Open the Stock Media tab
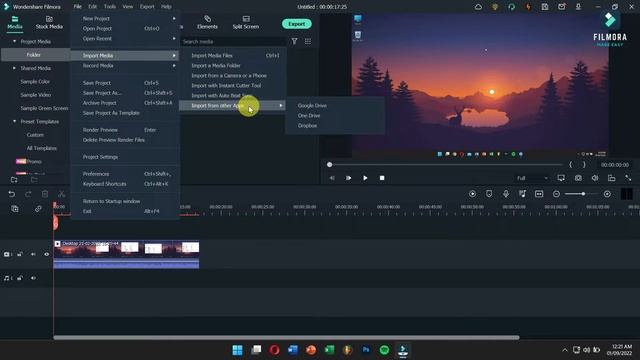Screen dimensions: 640x360 coord(49,23)
